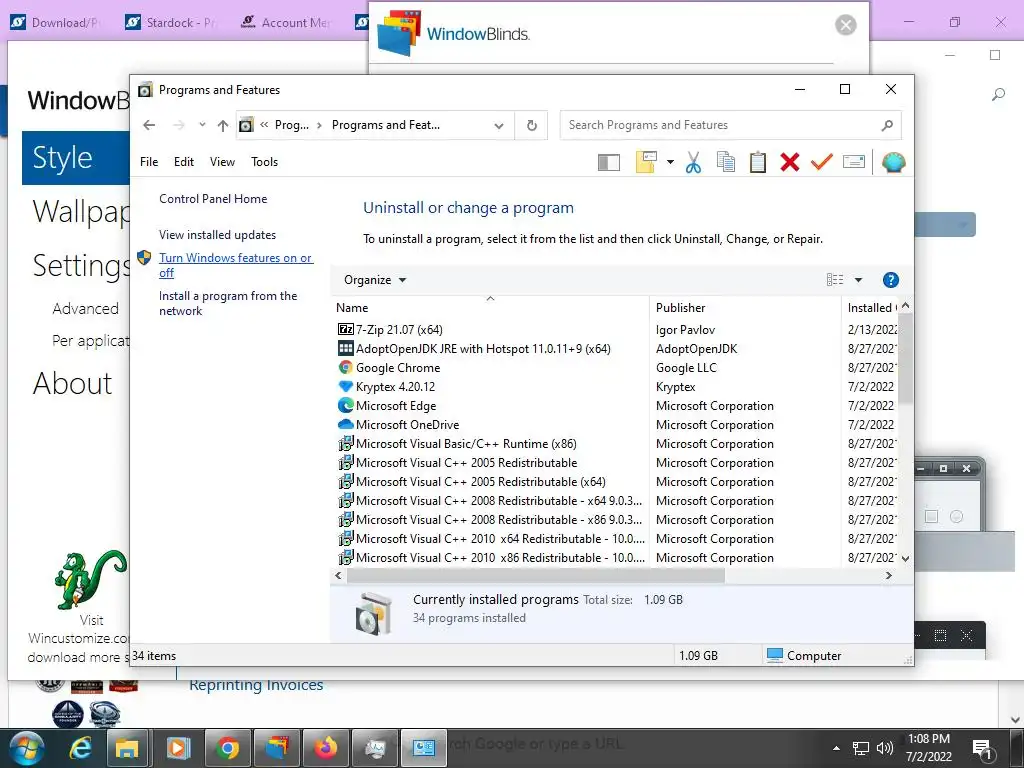Open the view options dropdown arrow

(858, 280)
